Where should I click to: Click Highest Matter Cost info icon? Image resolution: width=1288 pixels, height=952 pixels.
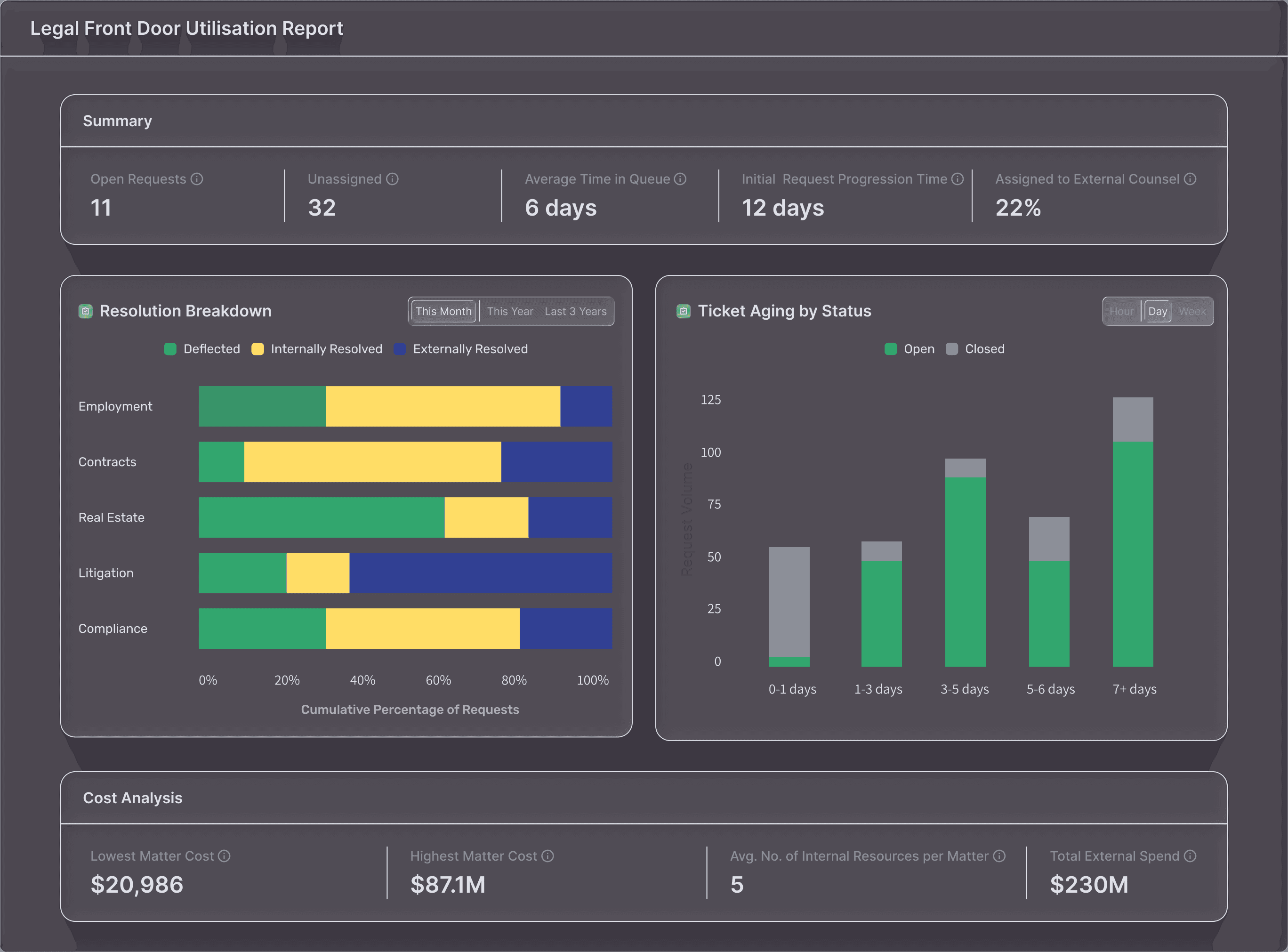(x=548, y=856)
